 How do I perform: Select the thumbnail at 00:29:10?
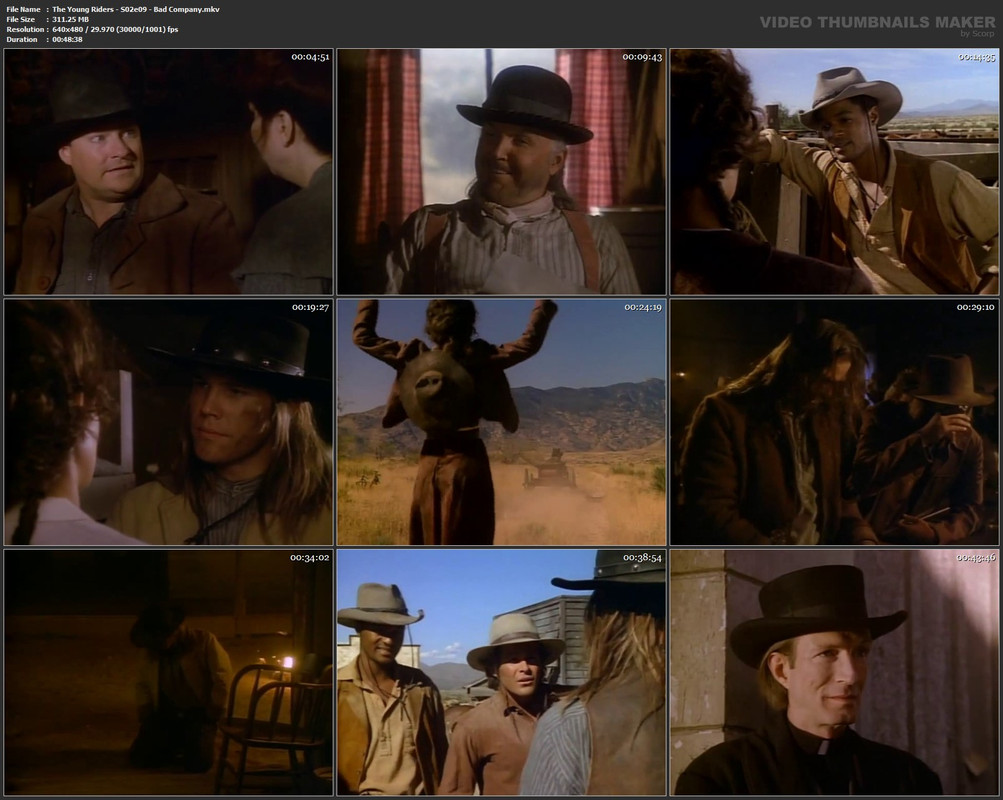coord(834,422)
